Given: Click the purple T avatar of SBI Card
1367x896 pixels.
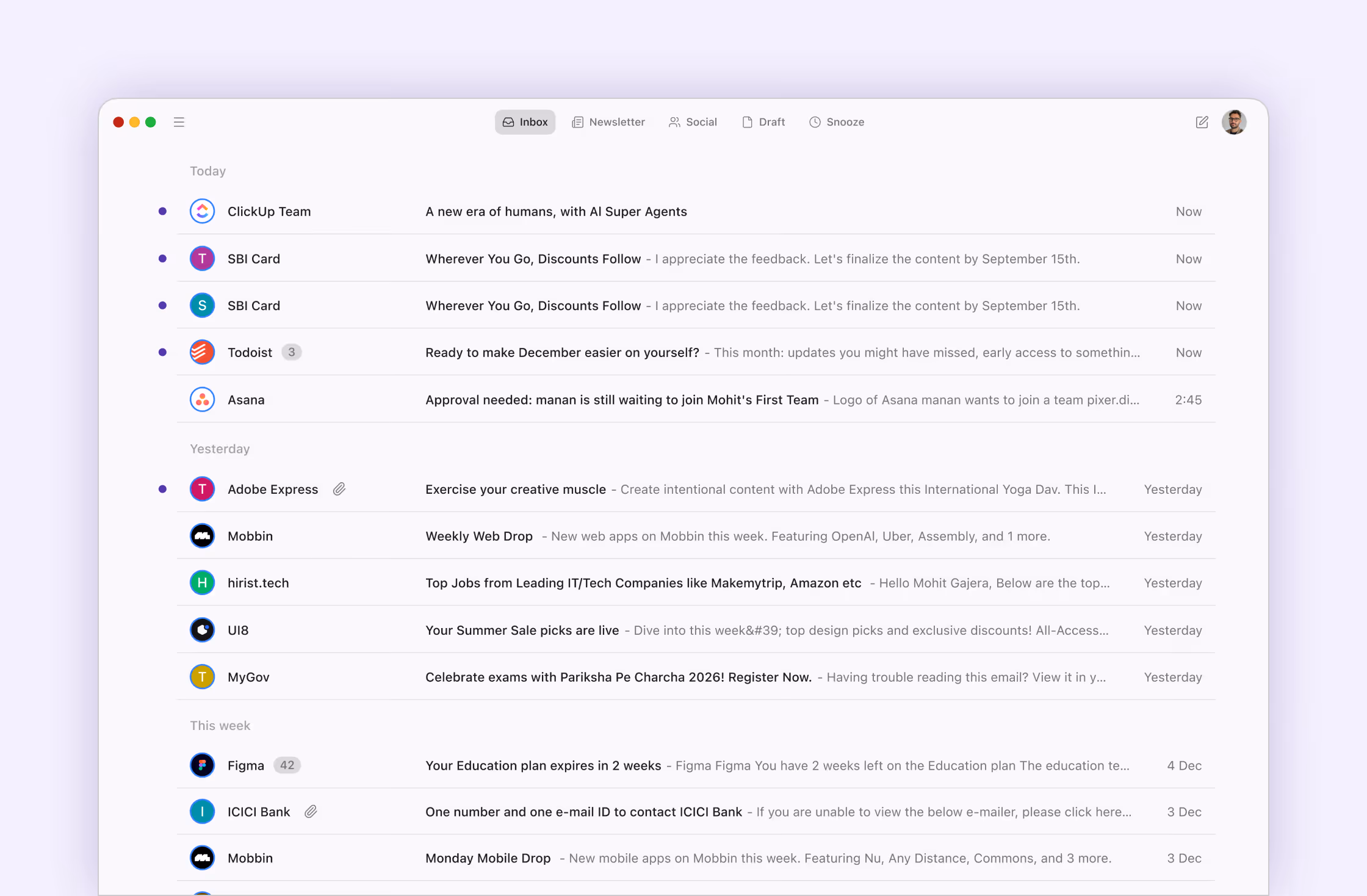Looking at the screenshot, I should [x=202, y=259].
